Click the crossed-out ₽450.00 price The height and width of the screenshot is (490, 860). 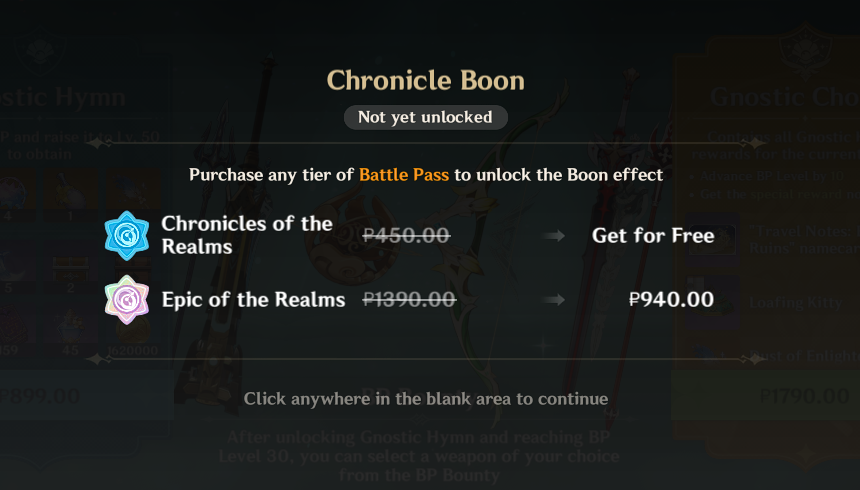(406, 236)
